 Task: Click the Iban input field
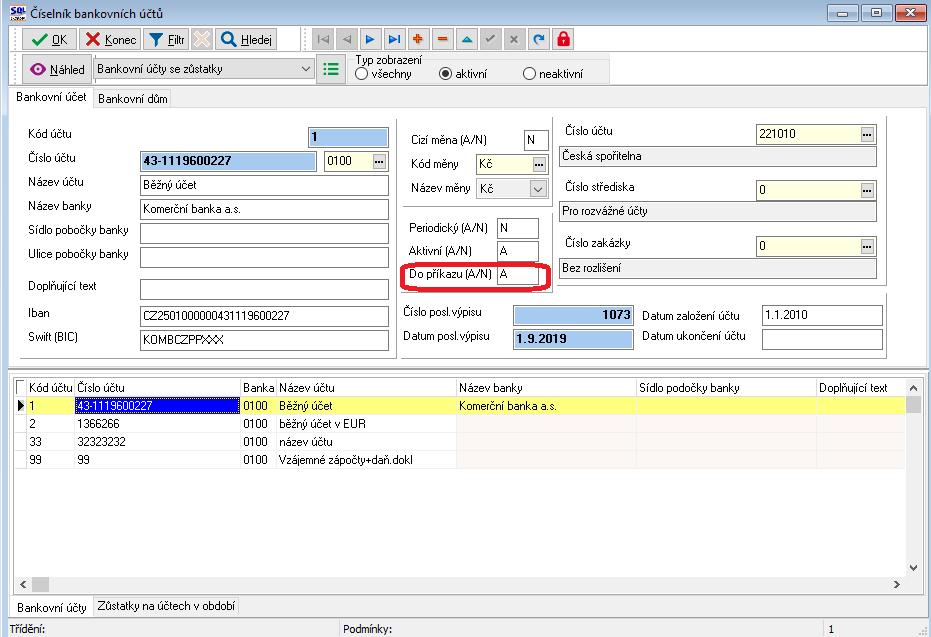(x=264, y=316)
